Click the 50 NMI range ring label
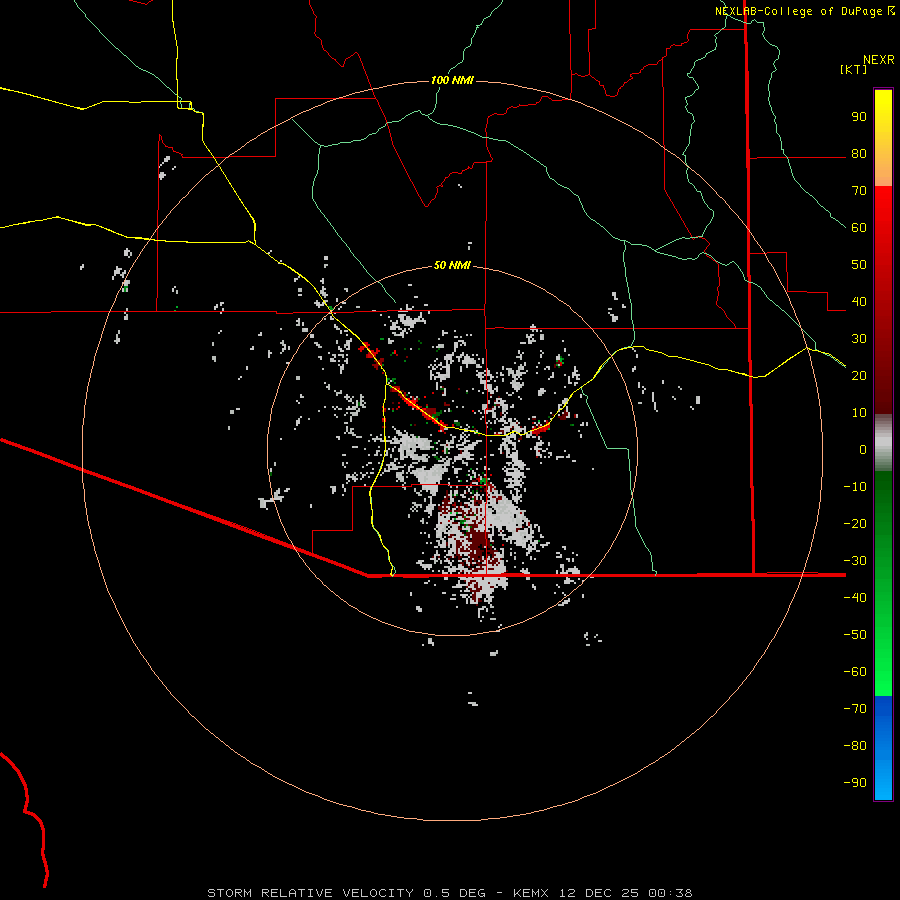The image size is (900, 900). (x=452, y=265)
